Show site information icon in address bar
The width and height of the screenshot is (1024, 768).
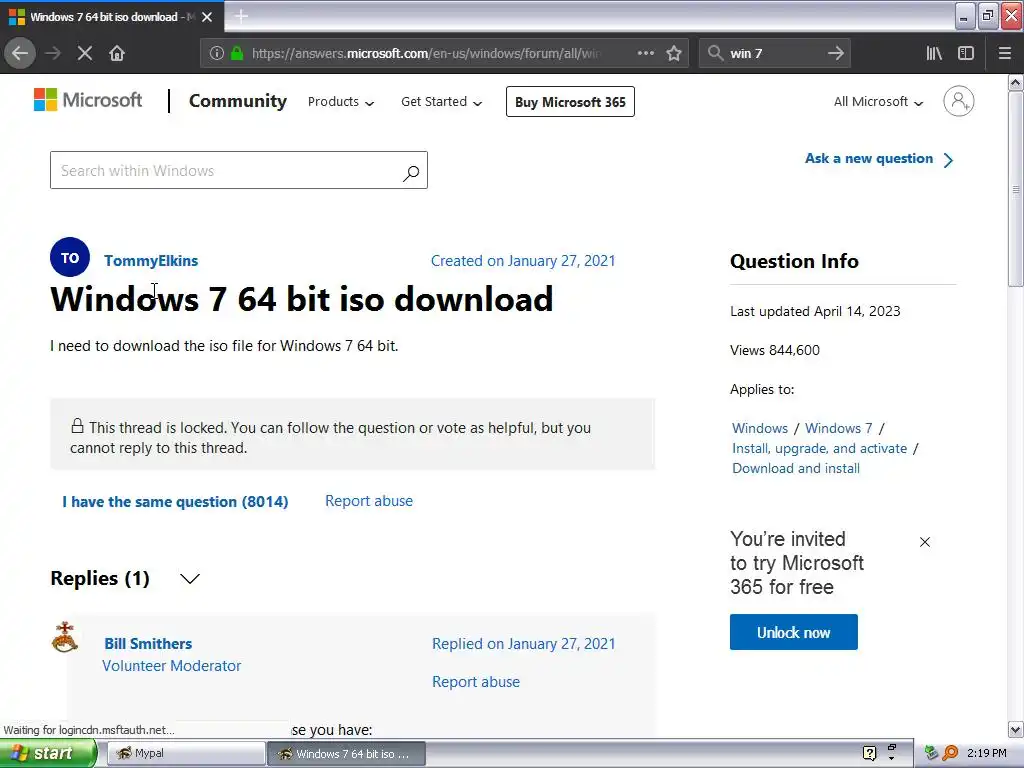[217, 53]
